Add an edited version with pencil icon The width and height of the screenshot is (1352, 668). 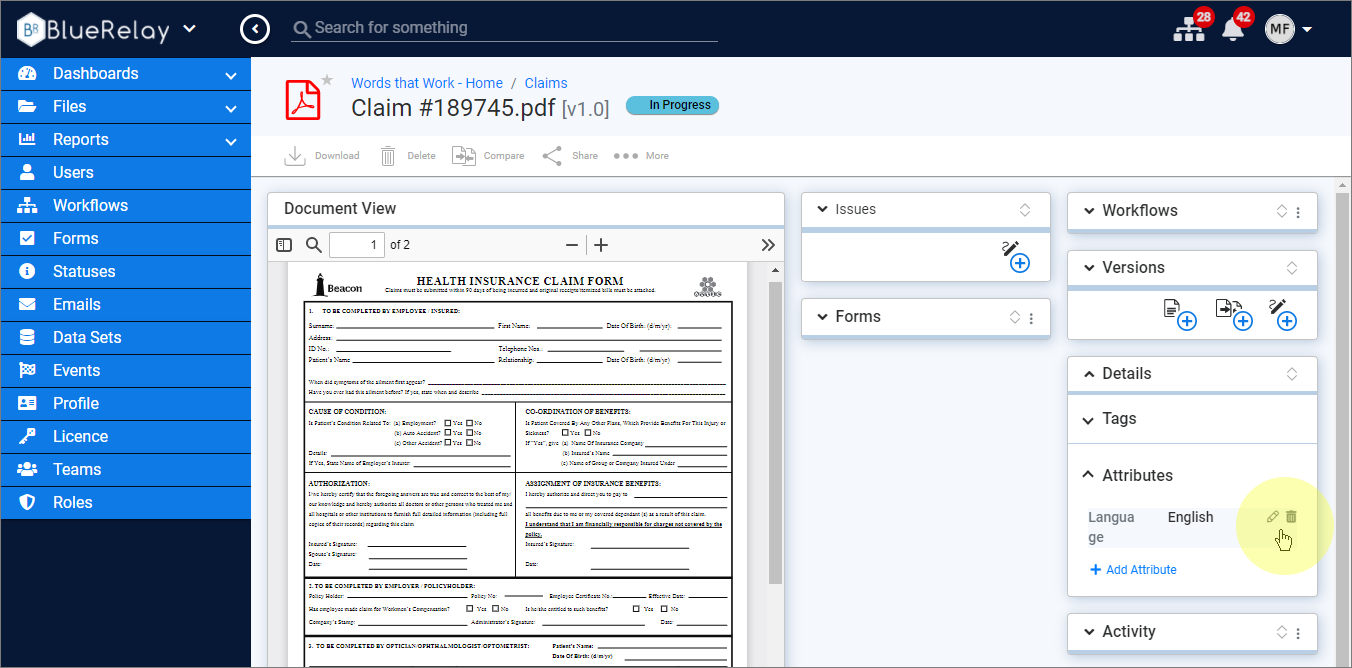[x=1283, y=315]
